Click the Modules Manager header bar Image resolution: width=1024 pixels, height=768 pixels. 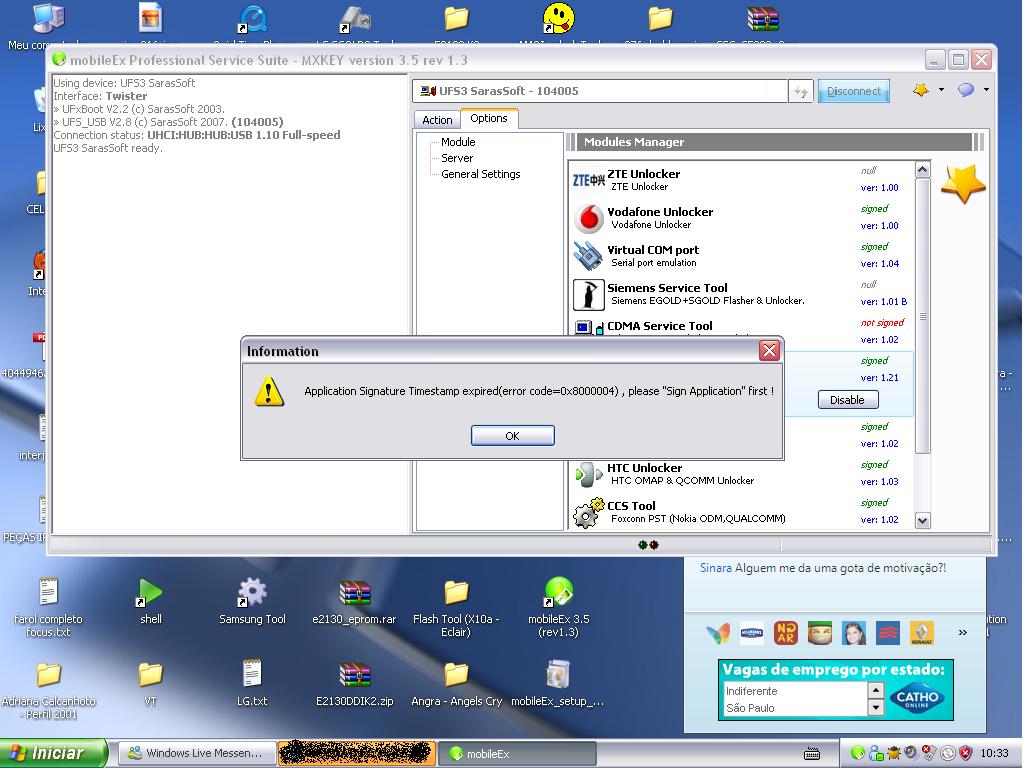tap(775, 142)
